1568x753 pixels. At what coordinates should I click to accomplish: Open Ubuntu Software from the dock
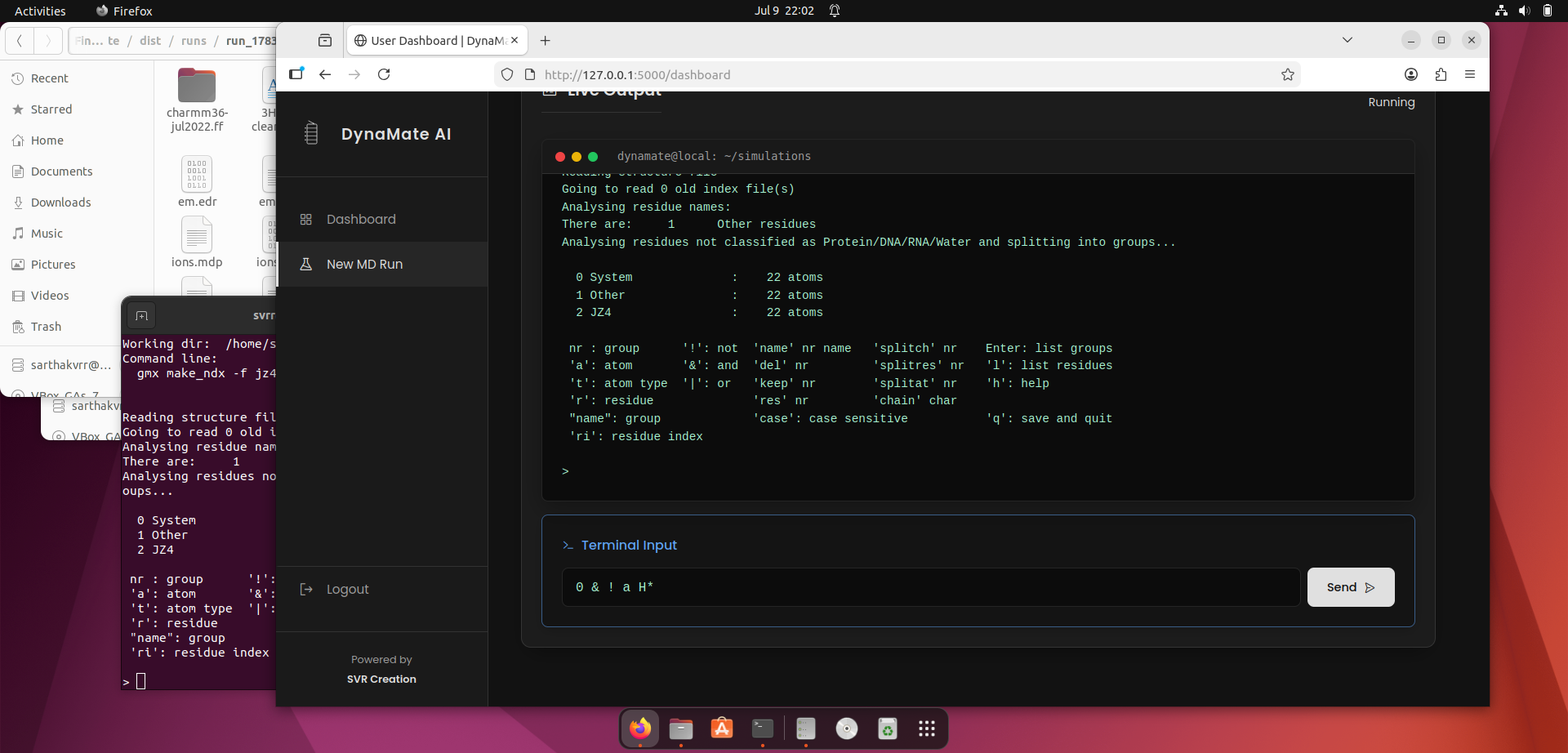(x=722, y=728)
